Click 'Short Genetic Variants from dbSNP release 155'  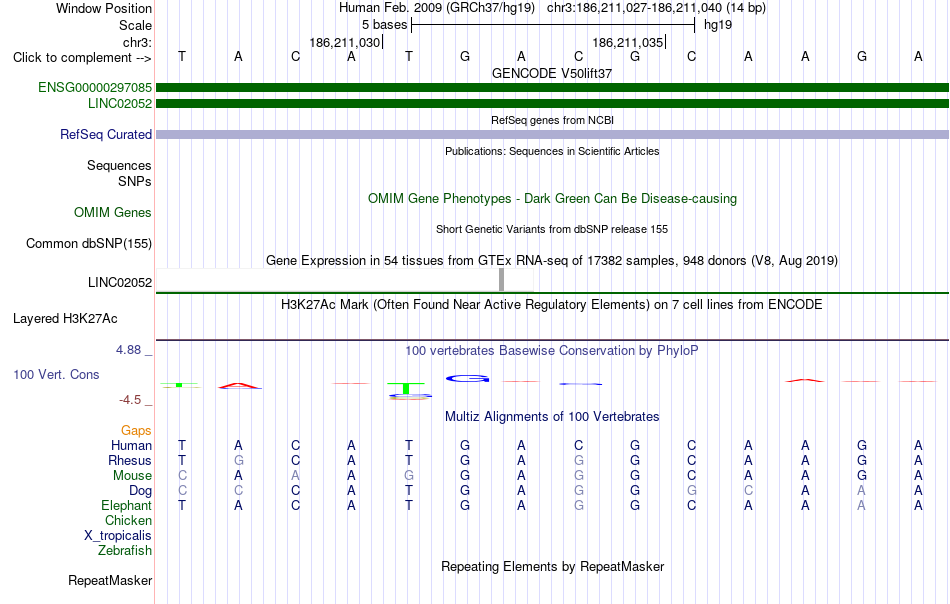tap(552, 230)
